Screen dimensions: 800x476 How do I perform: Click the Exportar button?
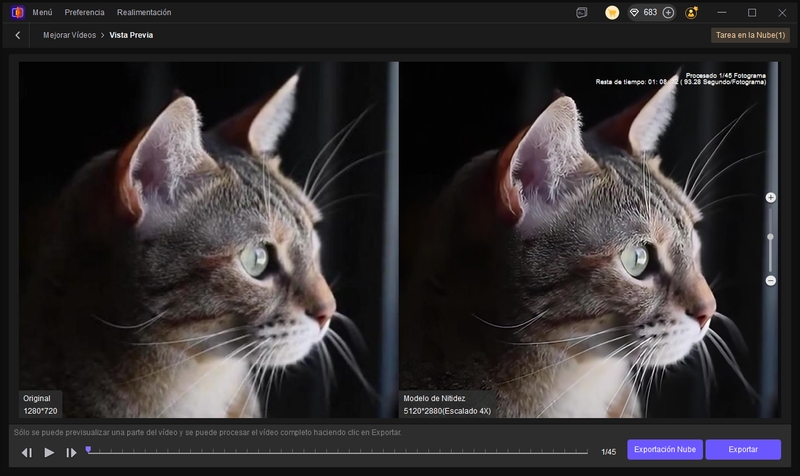[743, 449]
